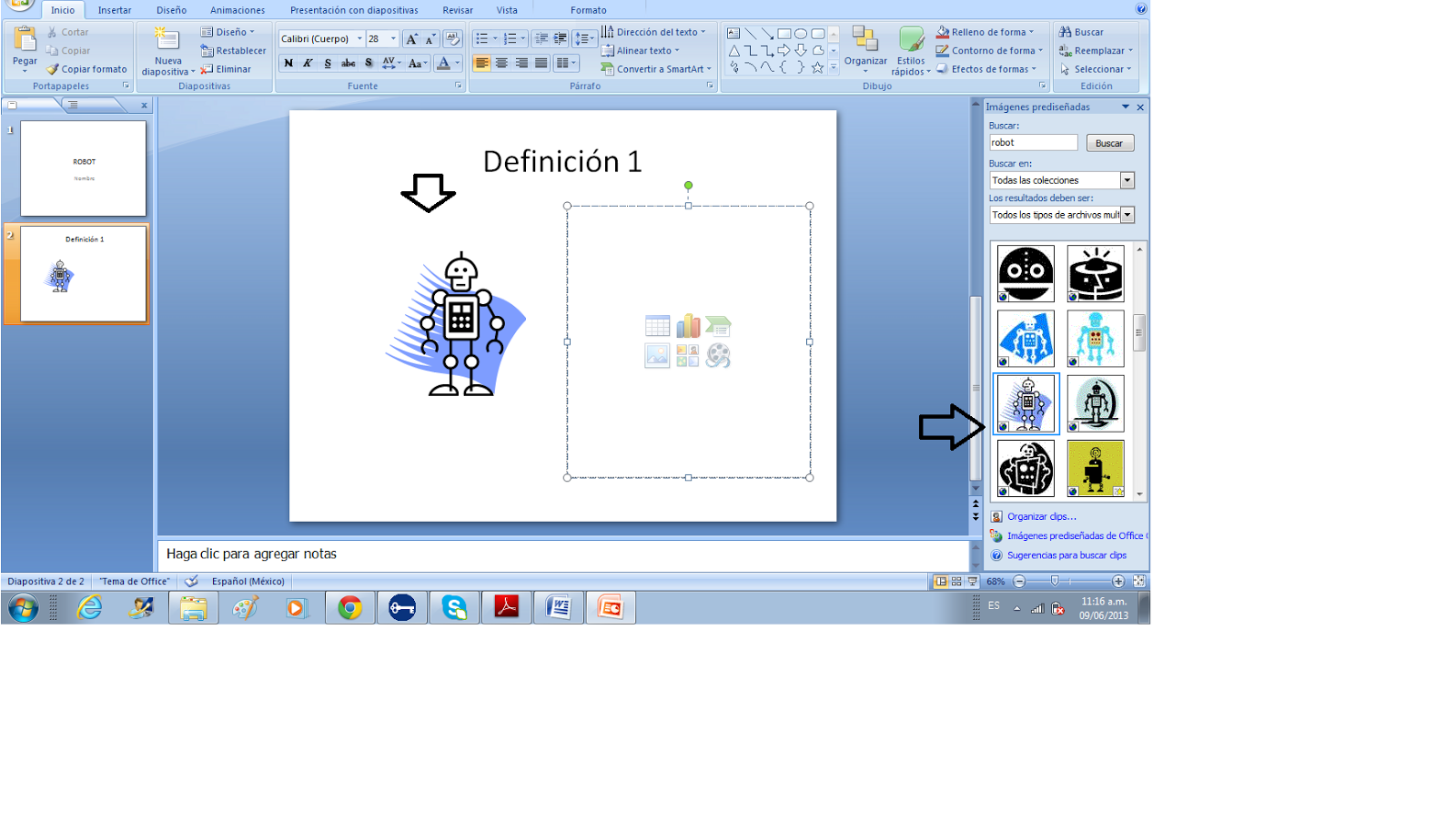Screen dimensions: 1456x834
Task: Adjust the zoom slider at bottom right
Action: tap(1056, 580)
